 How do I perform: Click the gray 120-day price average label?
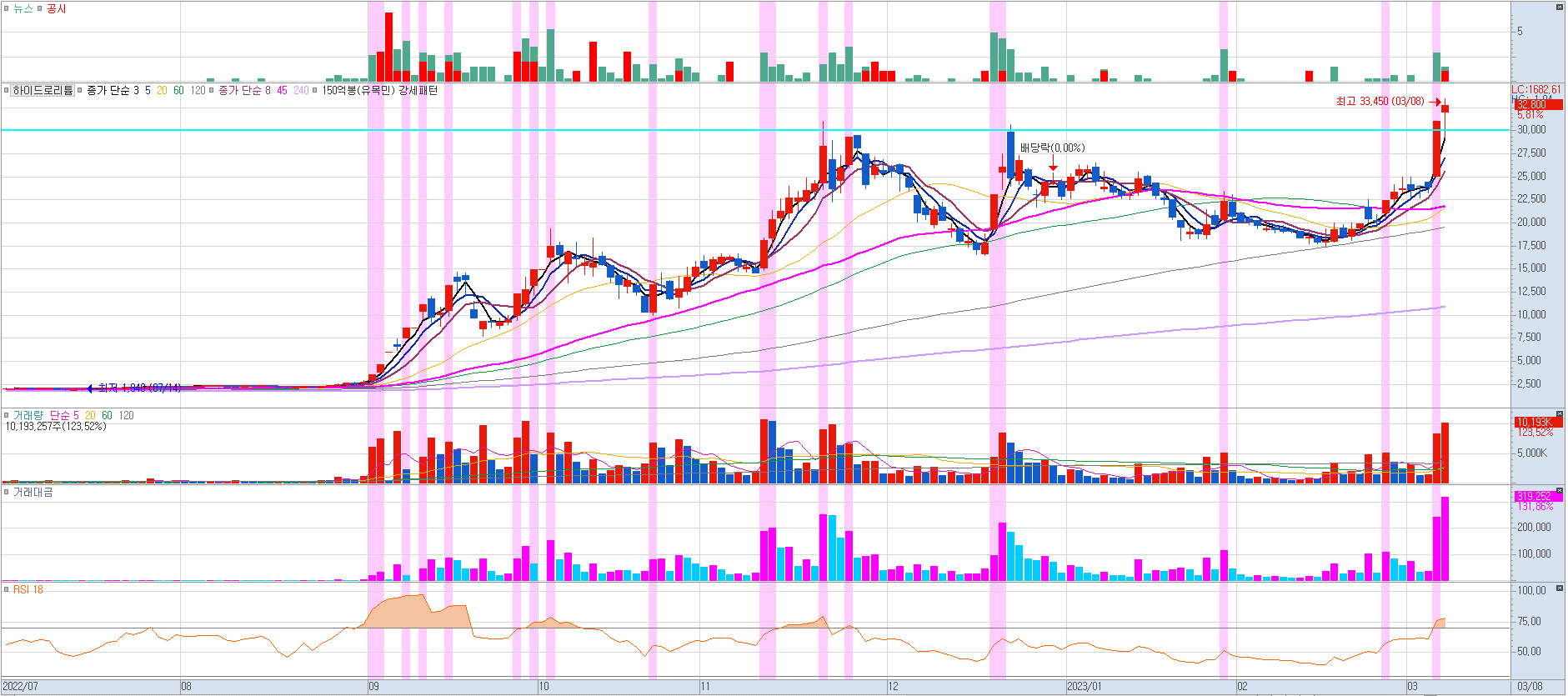coord(198,90)
